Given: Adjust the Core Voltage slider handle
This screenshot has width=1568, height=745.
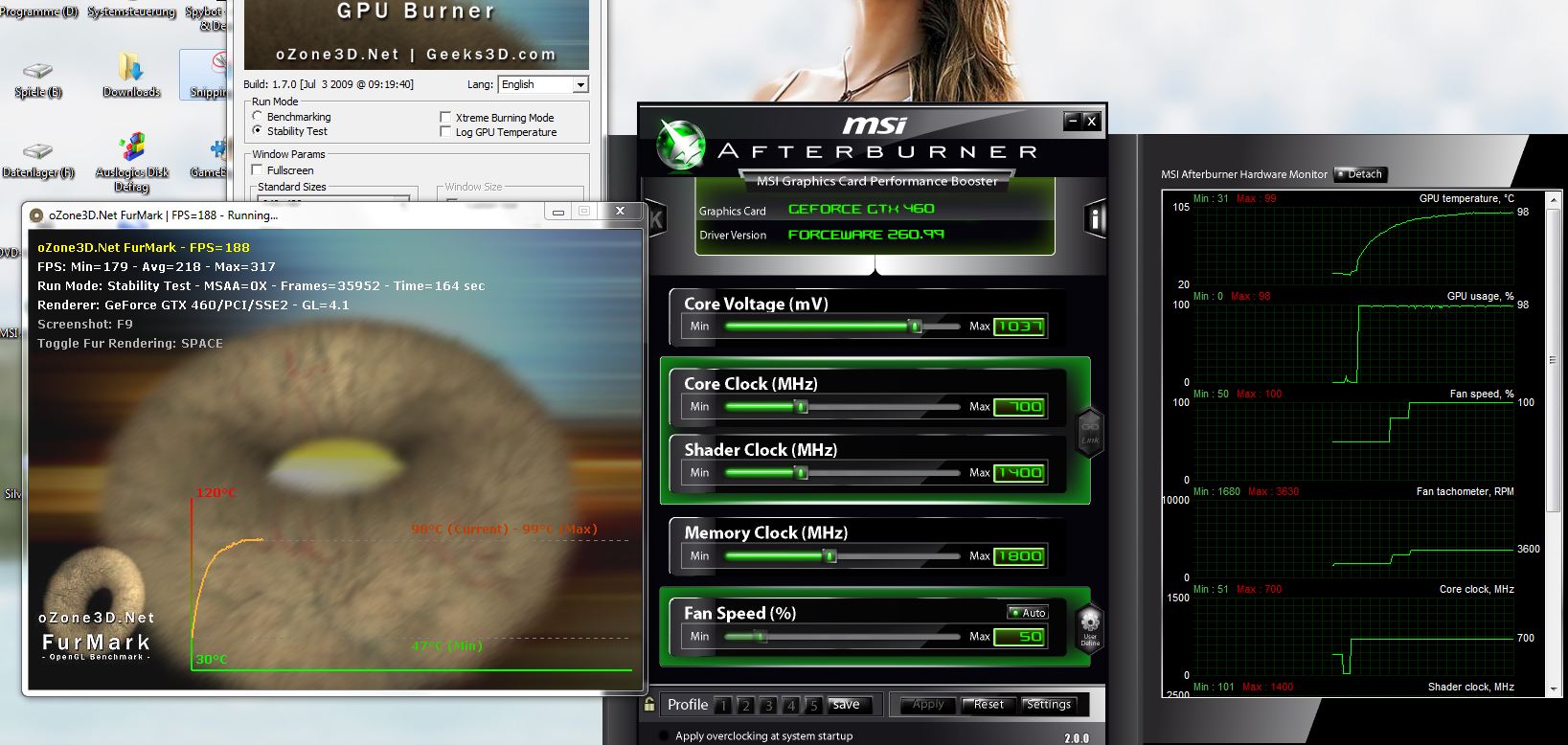Looking at the screenshot, I should pos(915,327).
